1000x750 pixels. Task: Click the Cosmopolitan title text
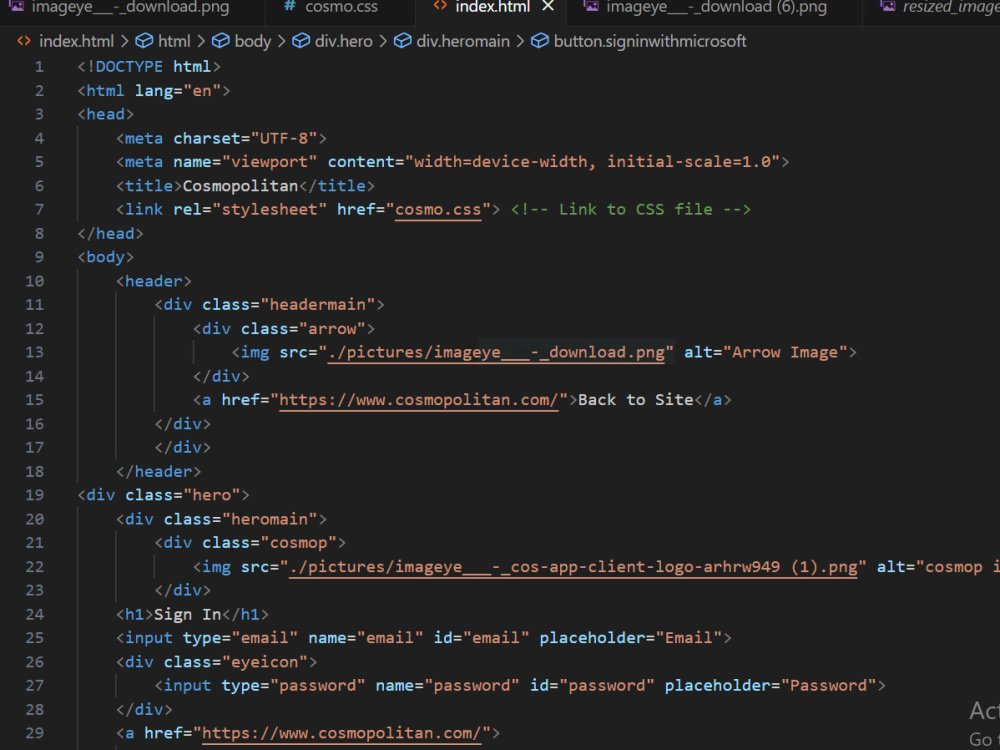[x=240, y=186]
